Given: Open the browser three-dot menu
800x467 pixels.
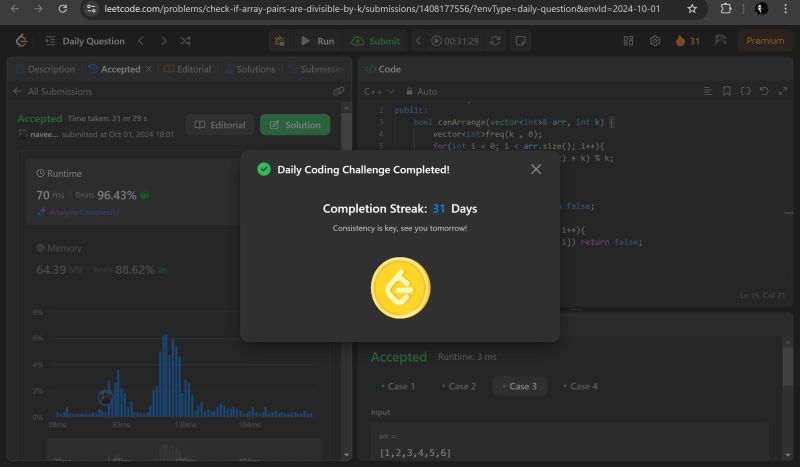Looking at the screenshot, I should coord(785,9).
